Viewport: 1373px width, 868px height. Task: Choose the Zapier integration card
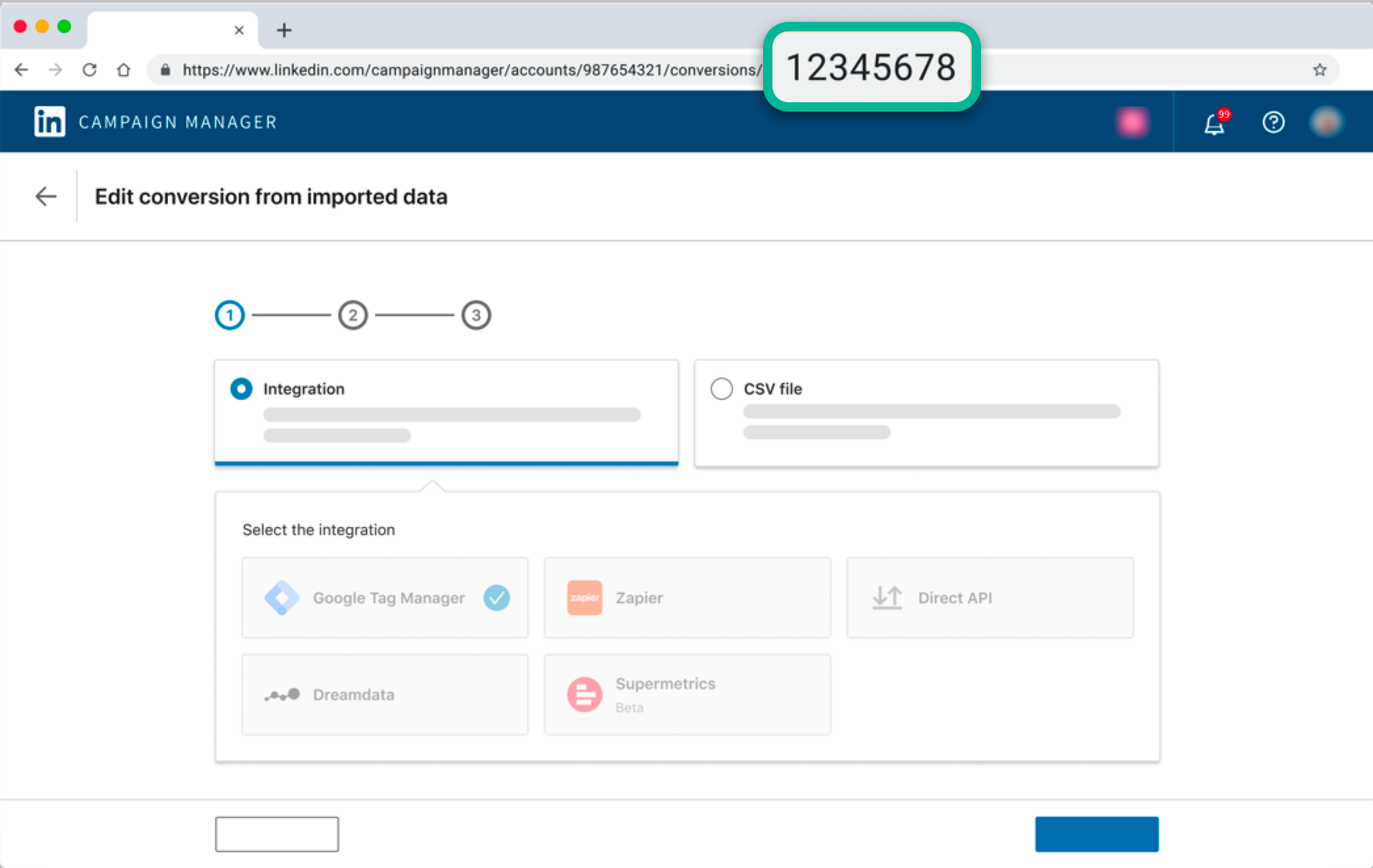point(687,598)
